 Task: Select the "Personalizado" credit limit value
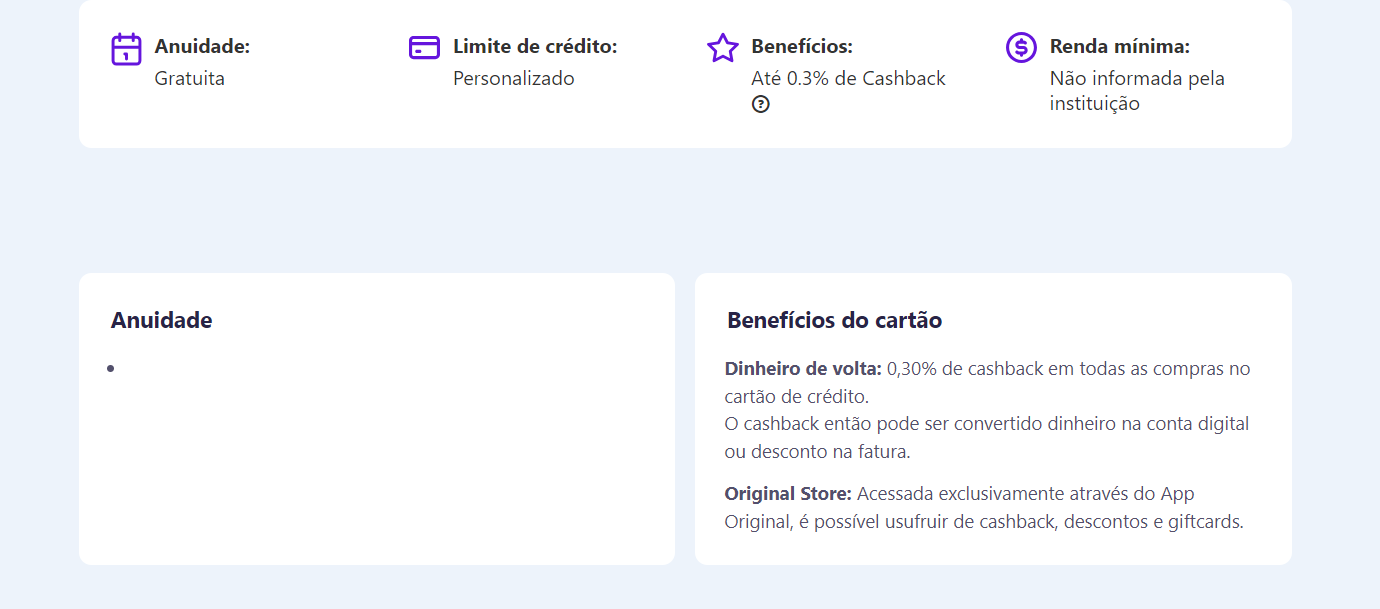[513, 78]
